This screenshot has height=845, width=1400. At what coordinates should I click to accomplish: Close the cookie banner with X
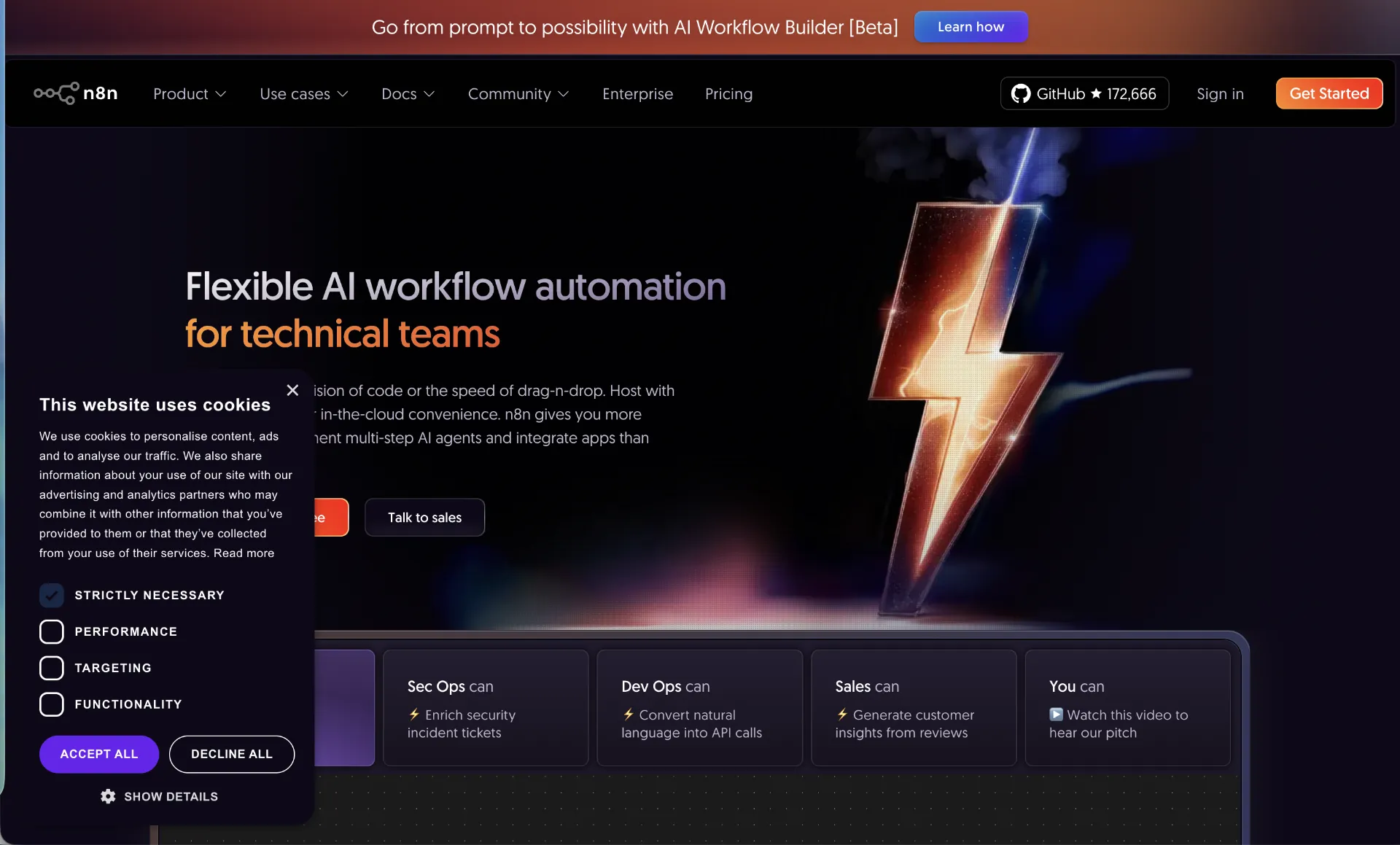[x=292, y=390]
